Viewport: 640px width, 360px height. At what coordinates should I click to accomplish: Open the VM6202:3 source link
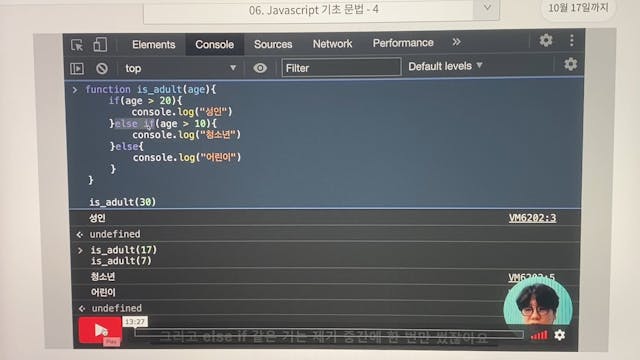(x=532, y=218)
